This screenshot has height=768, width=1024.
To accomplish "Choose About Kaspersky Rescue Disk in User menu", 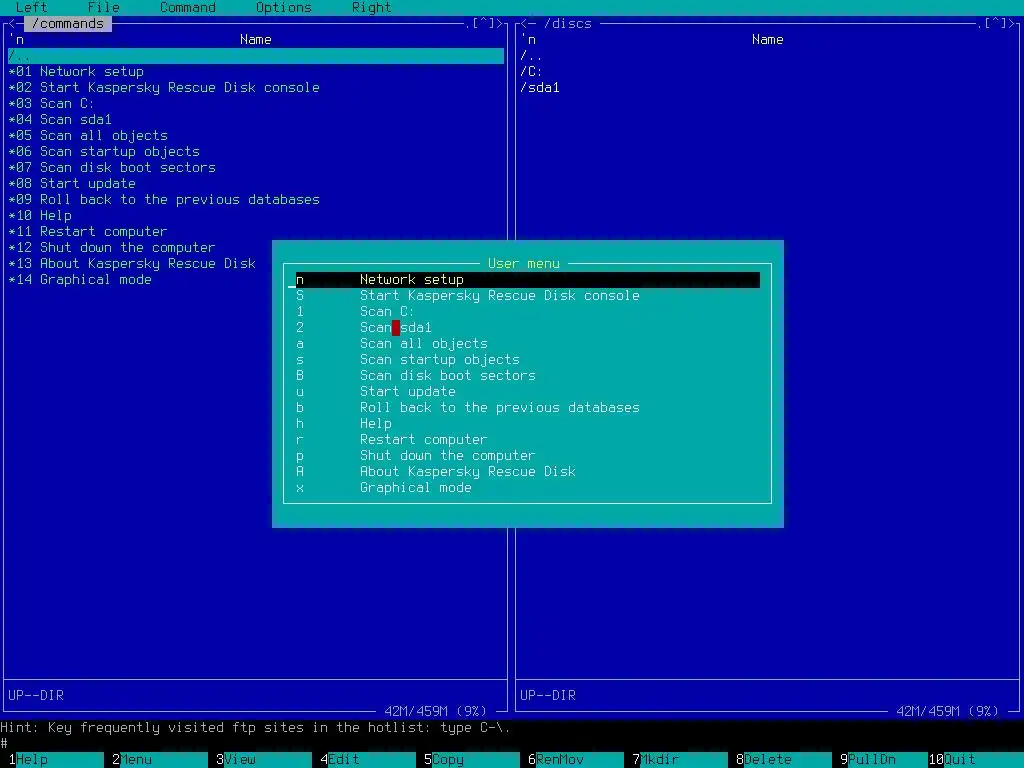I will click(x=528, y=472).
